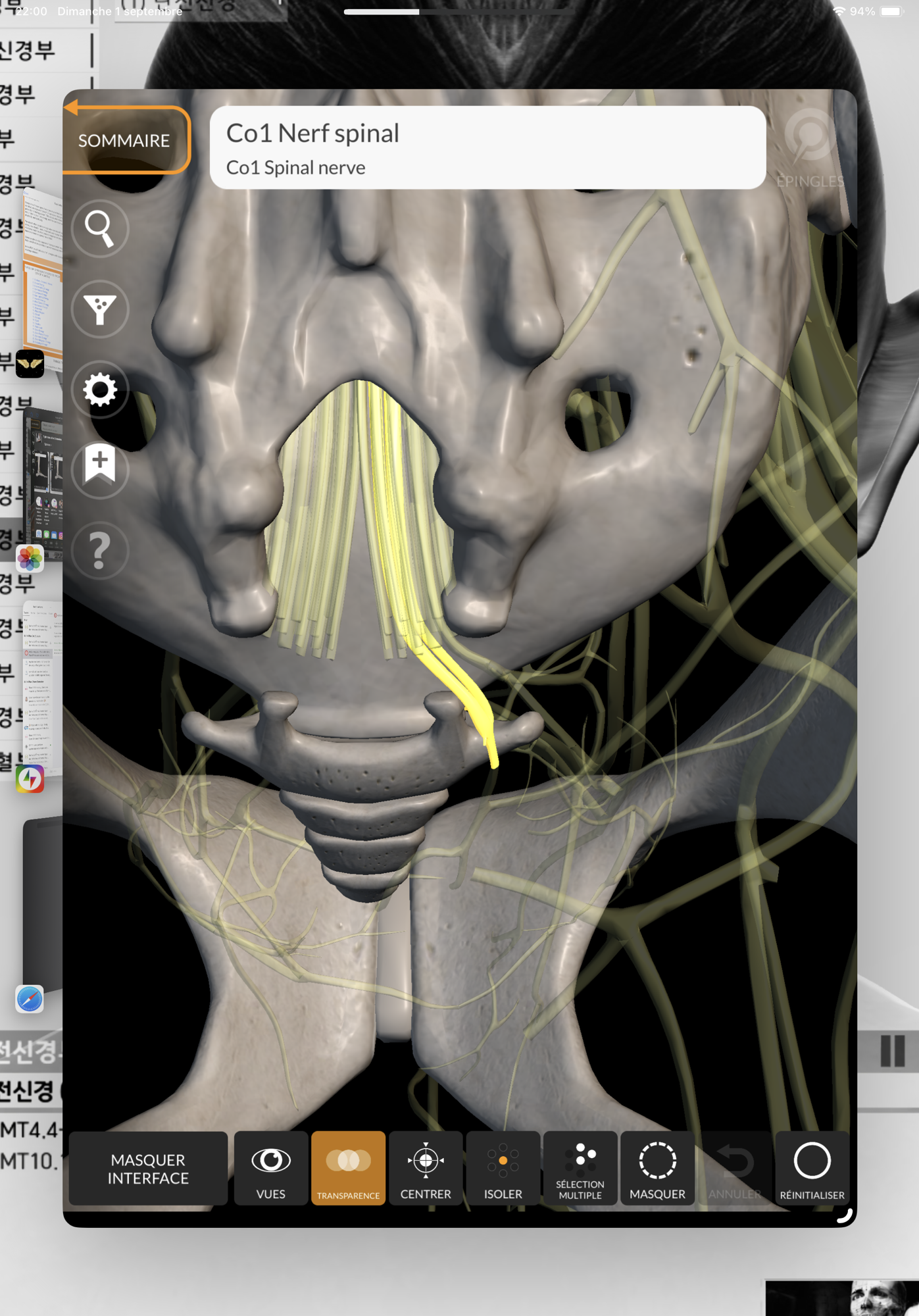Viewport: 919px width, 1316px height.
Task: Open the Vues eye menu
Action: click(271, 1169)
